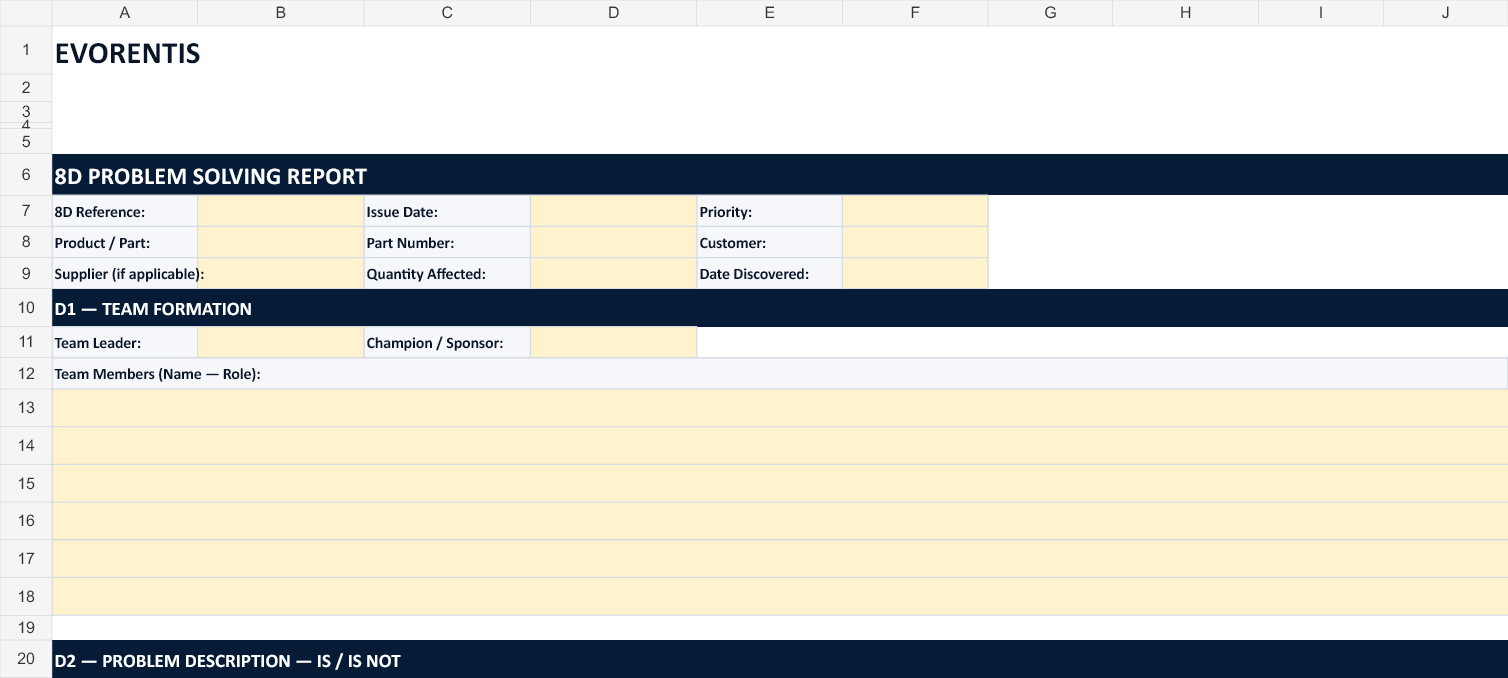Click the select-all corner box
The height and width of the screenshot is (678, 1508).
click(x=26, y=12)
